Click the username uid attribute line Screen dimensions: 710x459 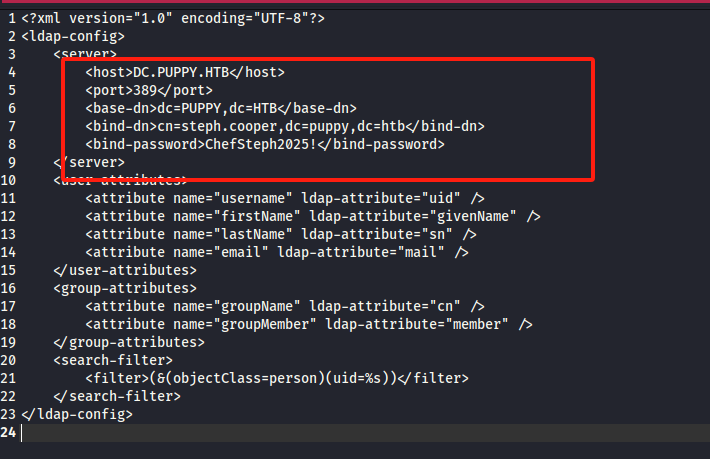(285, 198)
